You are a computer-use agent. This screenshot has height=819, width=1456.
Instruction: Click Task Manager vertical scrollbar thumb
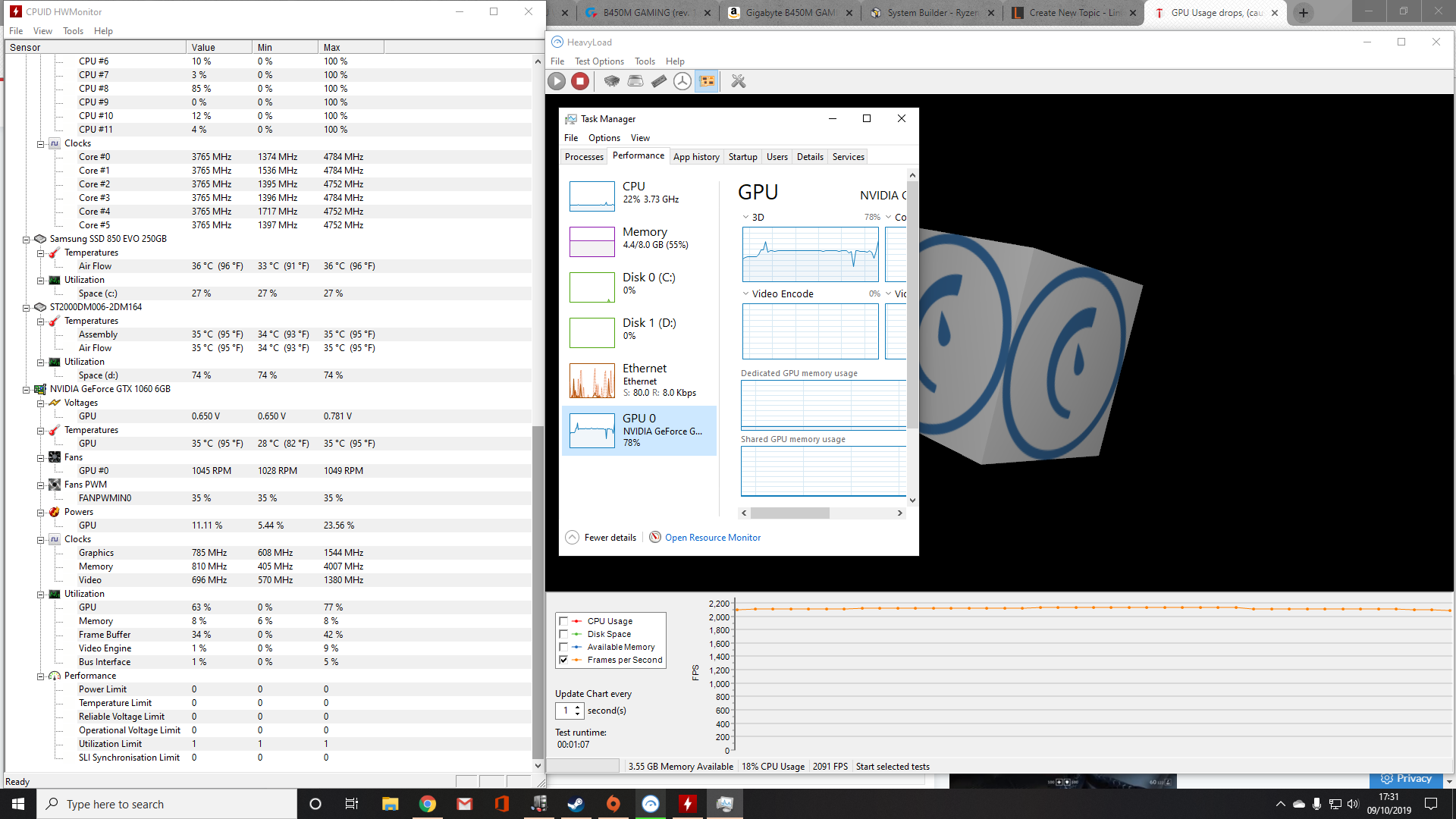click(x=912, y=306)
